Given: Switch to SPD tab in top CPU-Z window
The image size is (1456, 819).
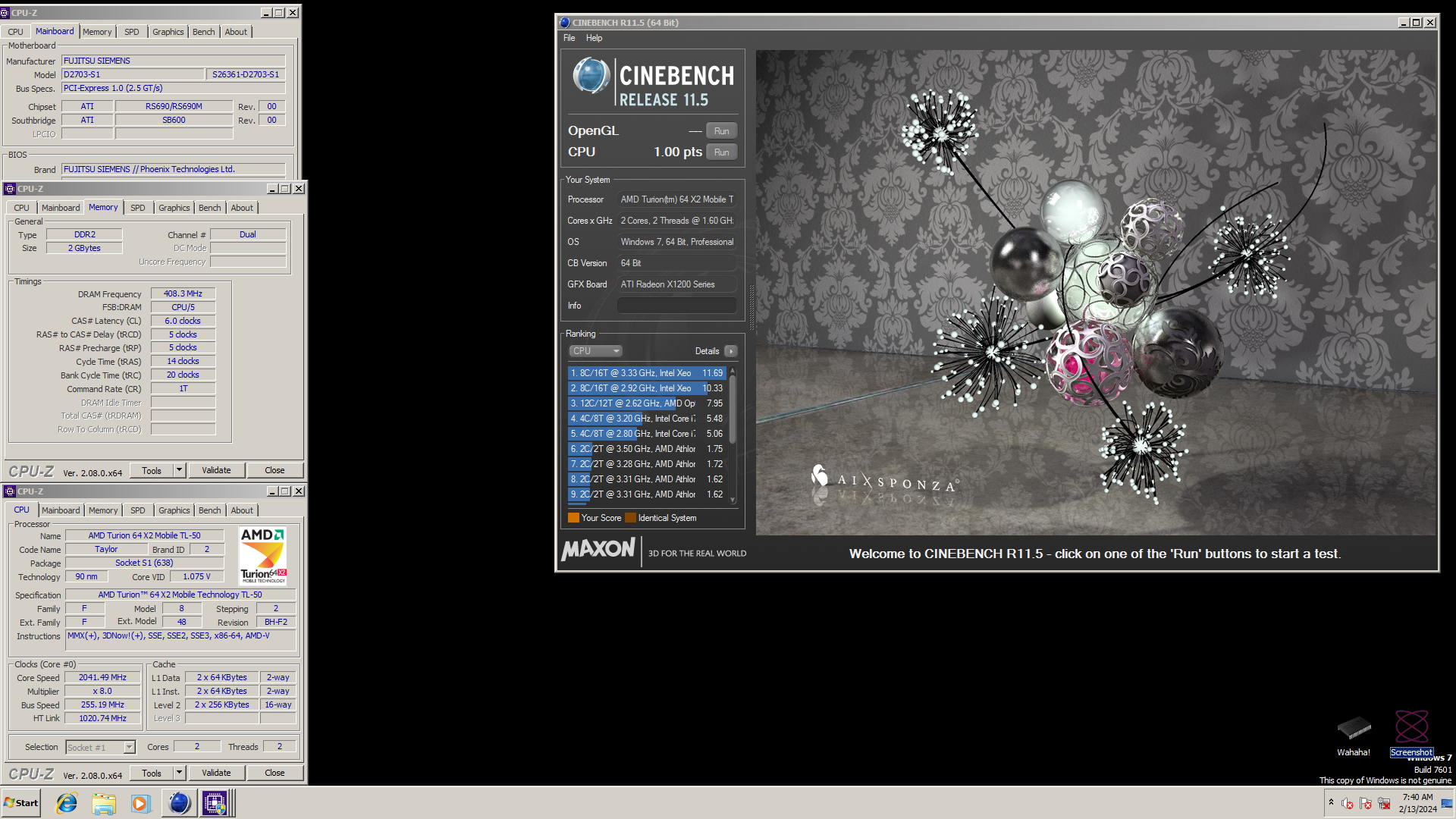Looking at the screenshot, I should 132,32.
